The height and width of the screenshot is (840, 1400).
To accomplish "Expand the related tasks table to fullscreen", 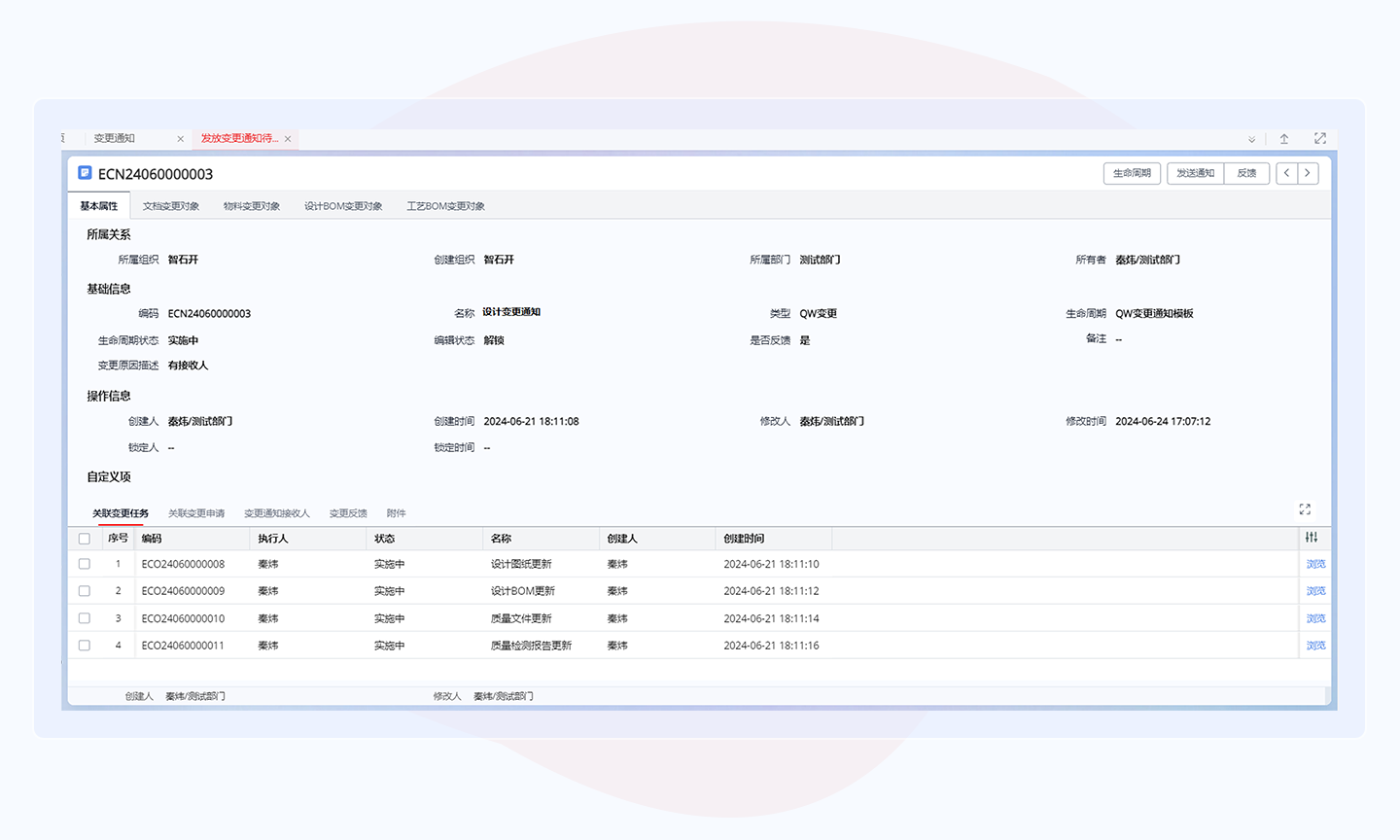I will pyautogui.click(x=1305, y=509).
